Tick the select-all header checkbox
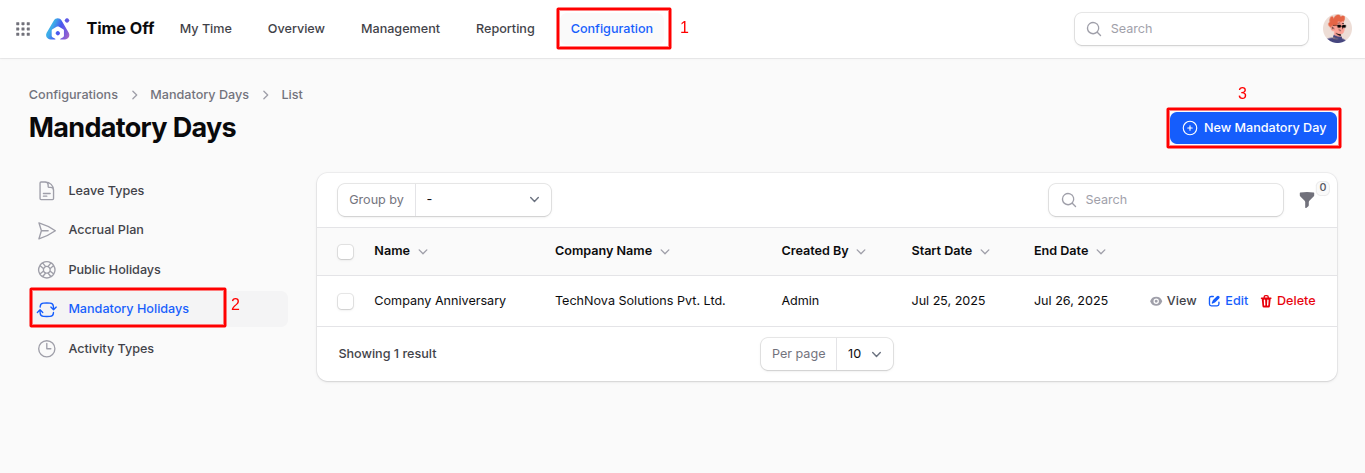The image size is (1365, 473). (346, 252)
